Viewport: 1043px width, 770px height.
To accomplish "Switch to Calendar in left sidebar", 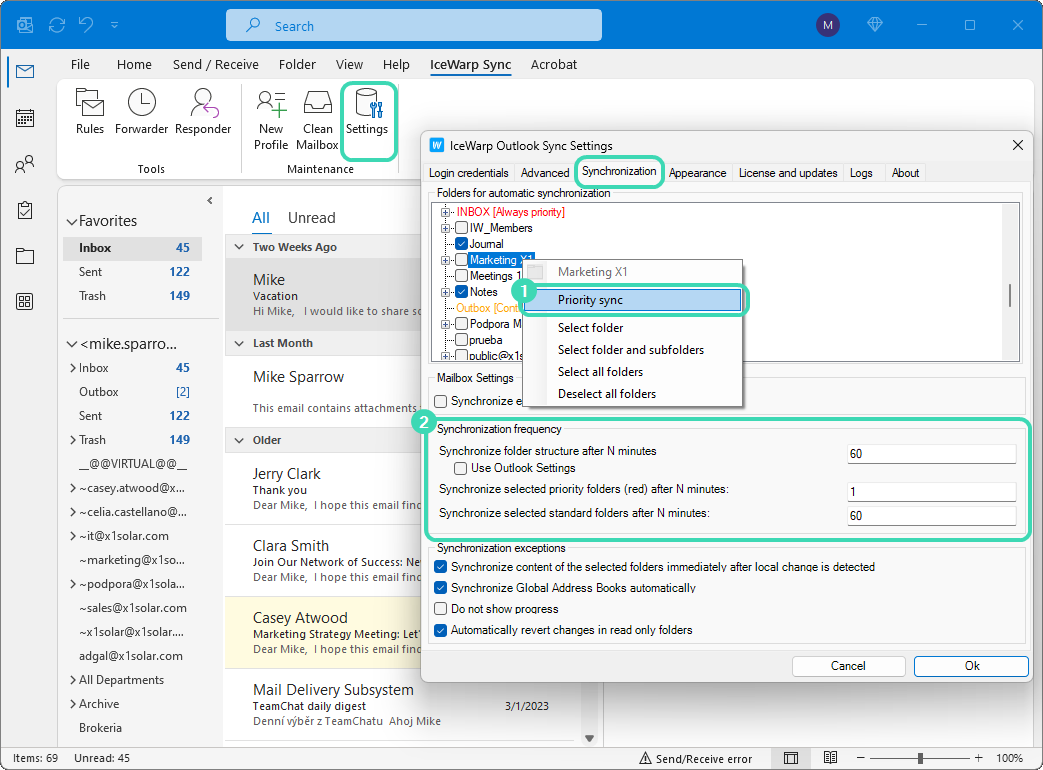I will pyautogui.click(x=25, y=118).
